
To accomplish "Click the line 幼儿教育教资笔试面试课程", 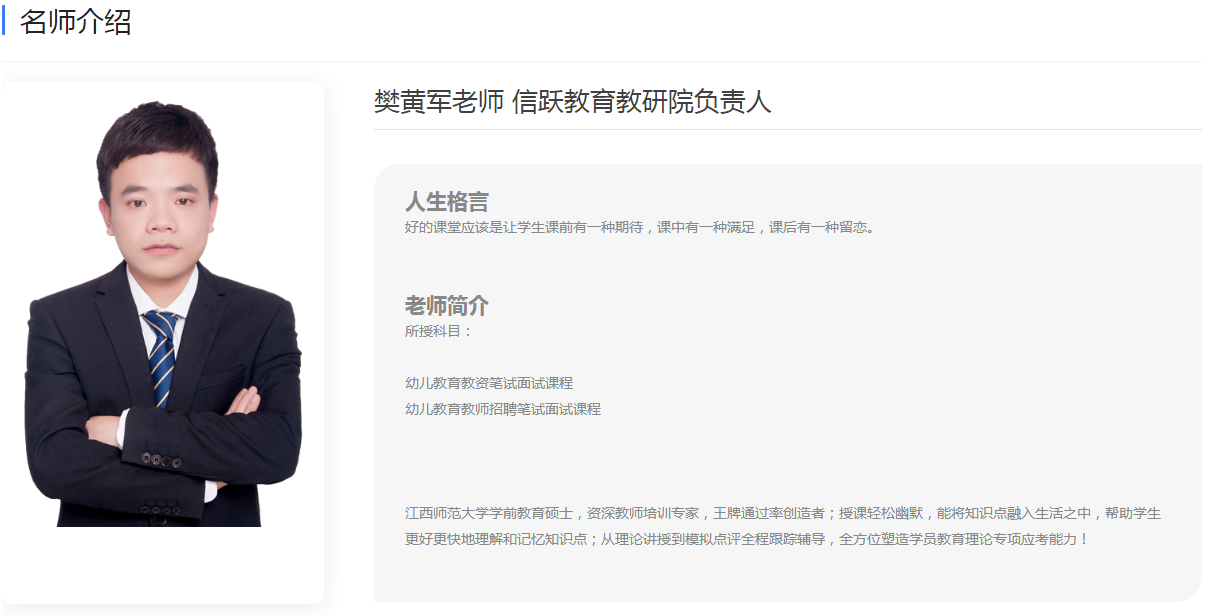I will pyautogui.click(x=489, y=383).
